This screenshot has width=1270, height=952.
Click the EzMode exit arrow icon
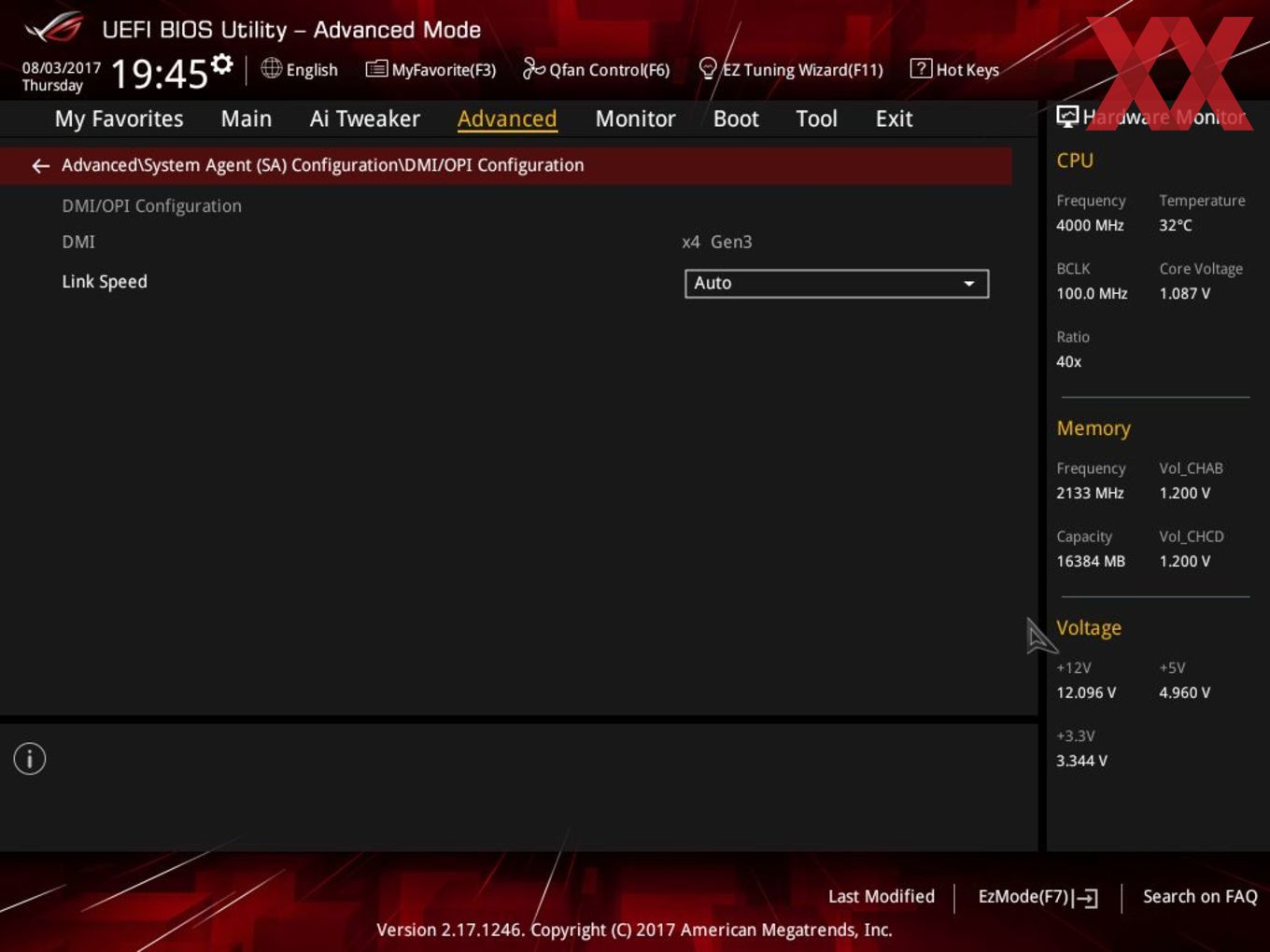1085,898
